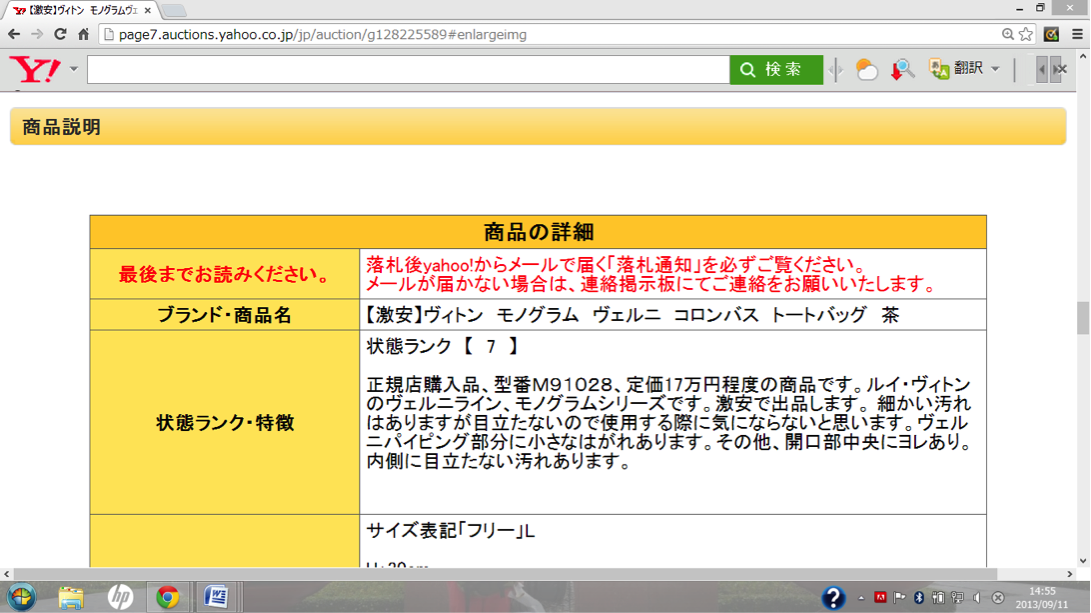Open a new browser tab
Screen dimensions: 1091x613
click(175, 10)
